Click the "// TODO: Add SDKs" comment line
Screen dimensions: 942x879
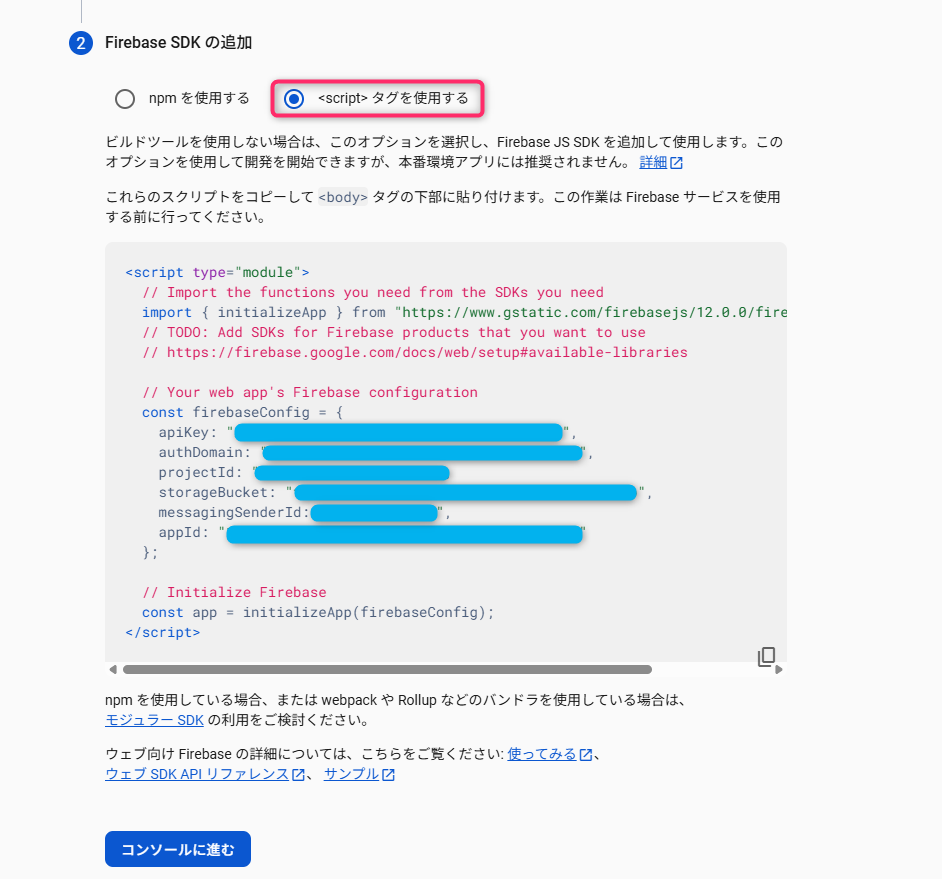coord(394,332)
